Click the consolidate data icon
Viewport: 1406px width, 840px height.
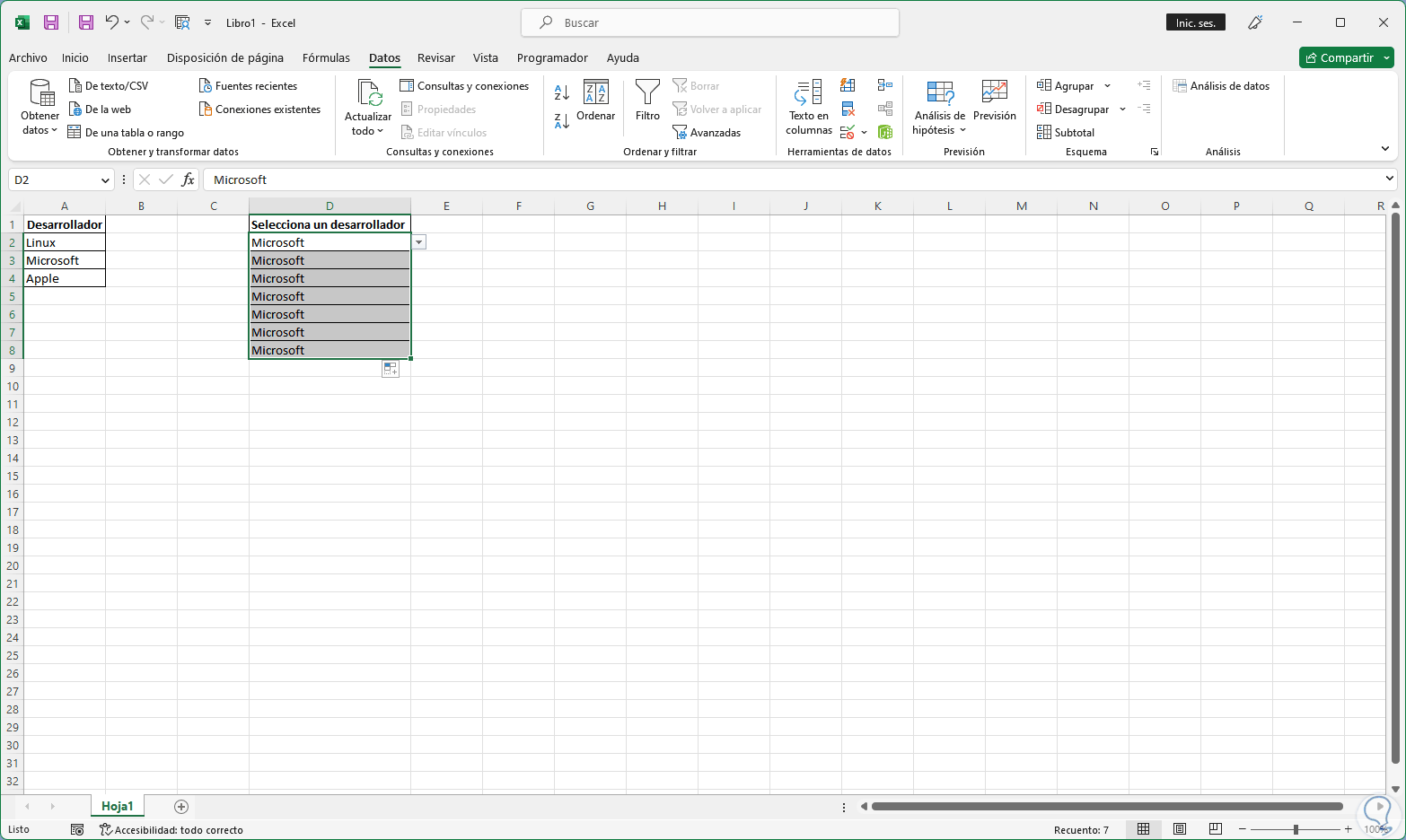point(885,85)
